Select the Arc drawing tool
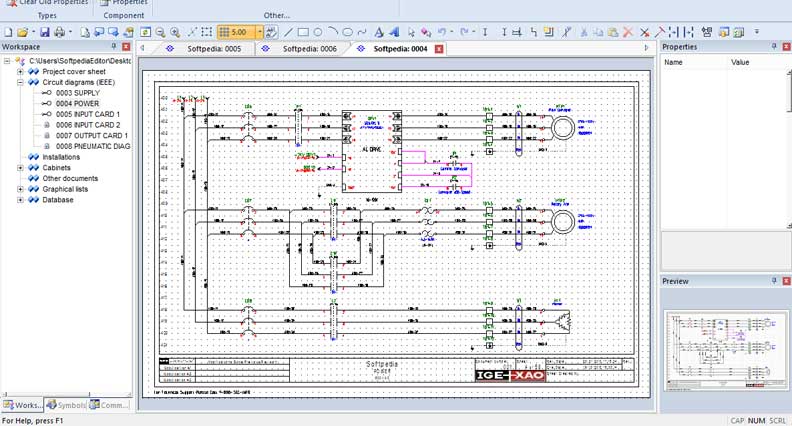Screen dimensions: 792x426 [x=332, y=32]
